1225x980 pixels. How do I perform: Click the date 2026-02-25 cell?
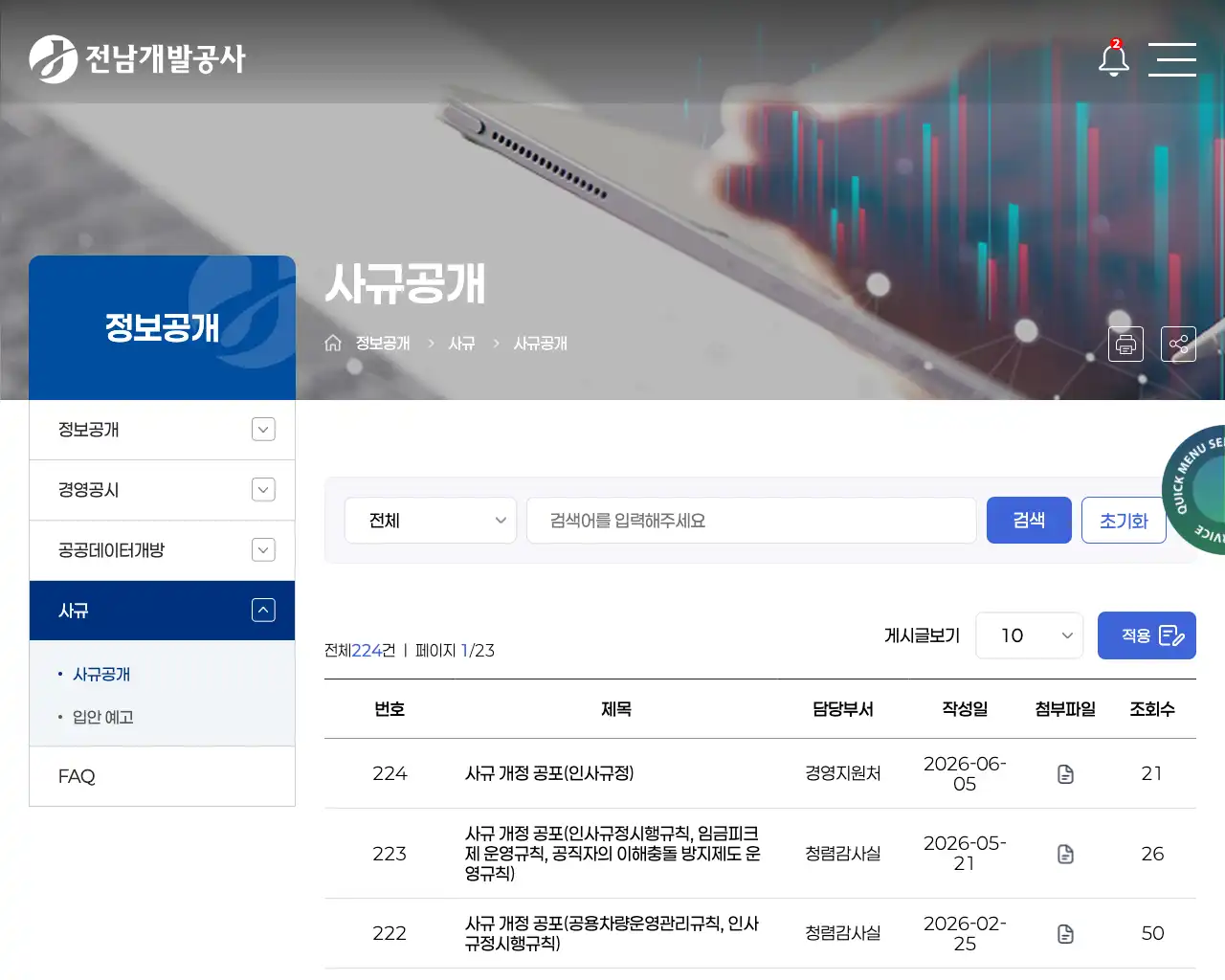pos(965,933)
